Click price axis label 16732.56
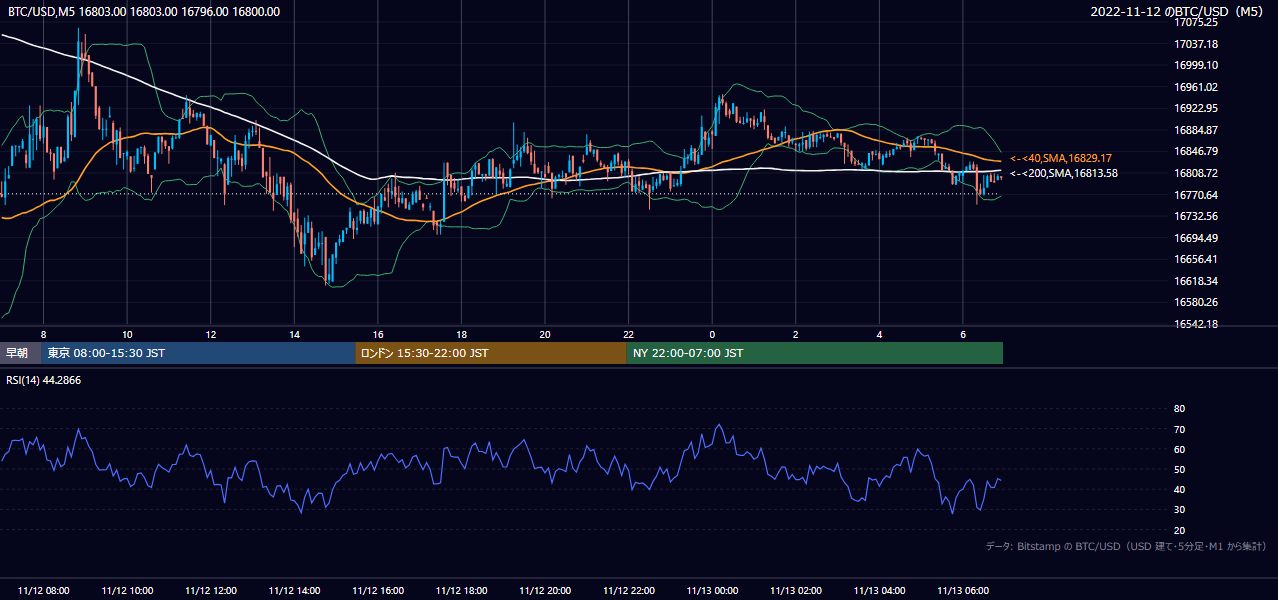Viewport: 1278px width, 600px height. 1195,216
